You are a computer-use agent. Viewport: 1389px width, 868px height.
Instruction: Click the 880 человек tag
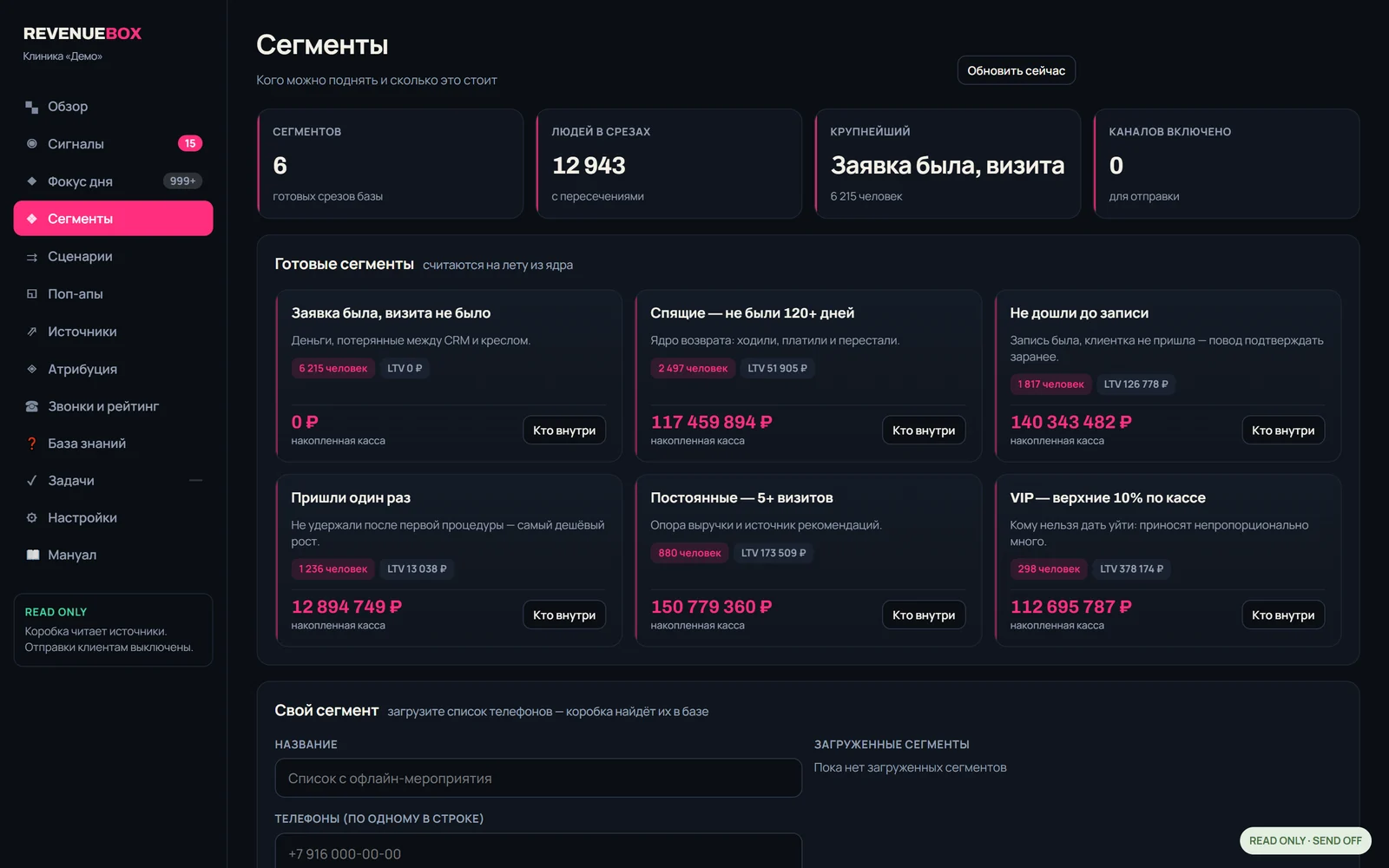coord(689,553)
